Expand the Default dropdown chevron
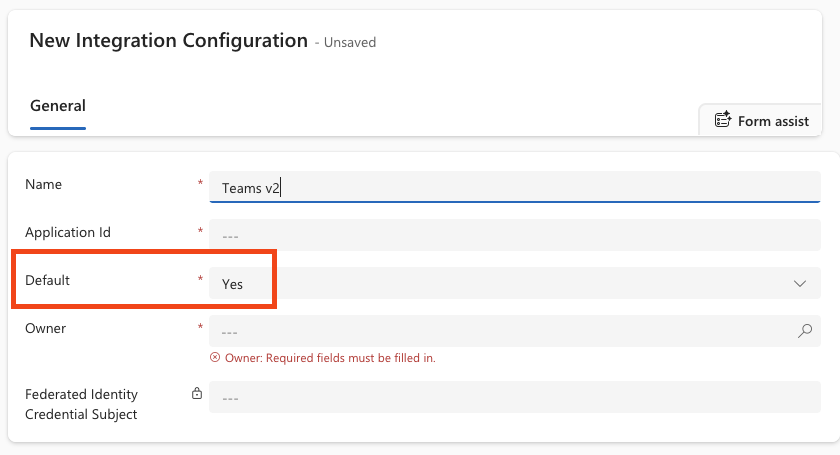This screenshot has height=455, width=840. click(x=800, y=283)
